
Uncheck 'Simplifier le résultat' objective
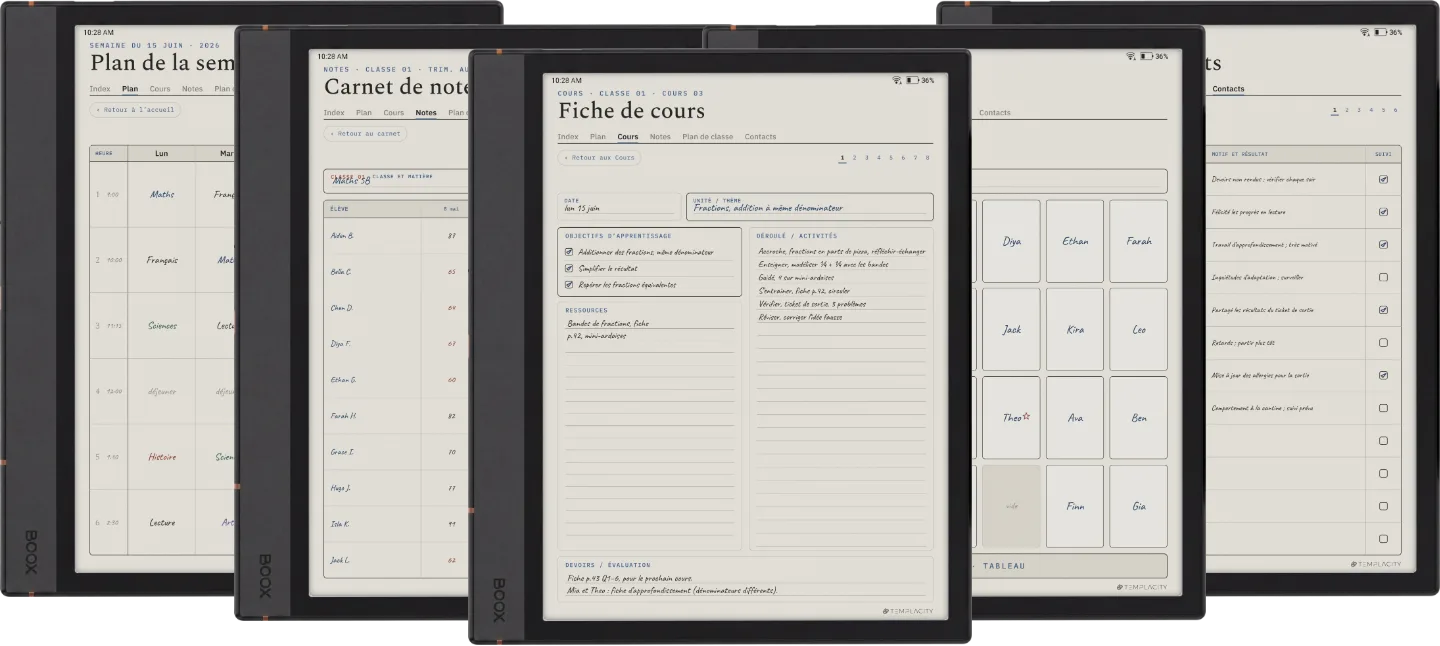click(569, 268)
